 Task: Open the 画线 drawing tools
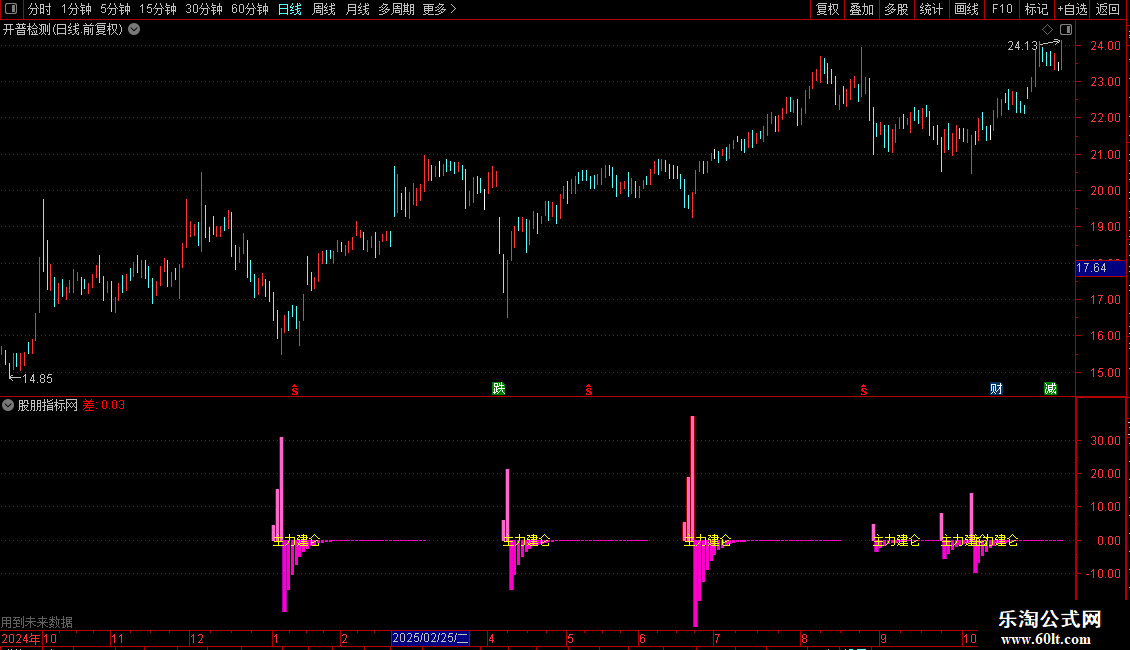[x=966, y=9]
